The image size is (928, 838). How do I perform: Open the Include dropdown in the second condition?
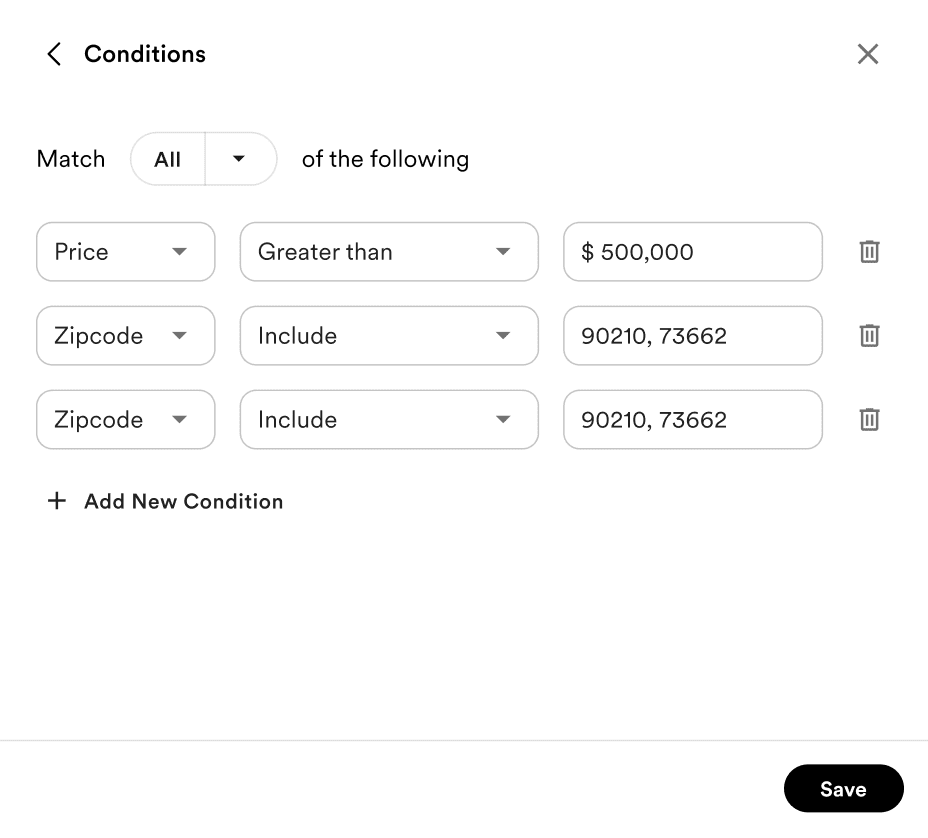pos(389,336)
